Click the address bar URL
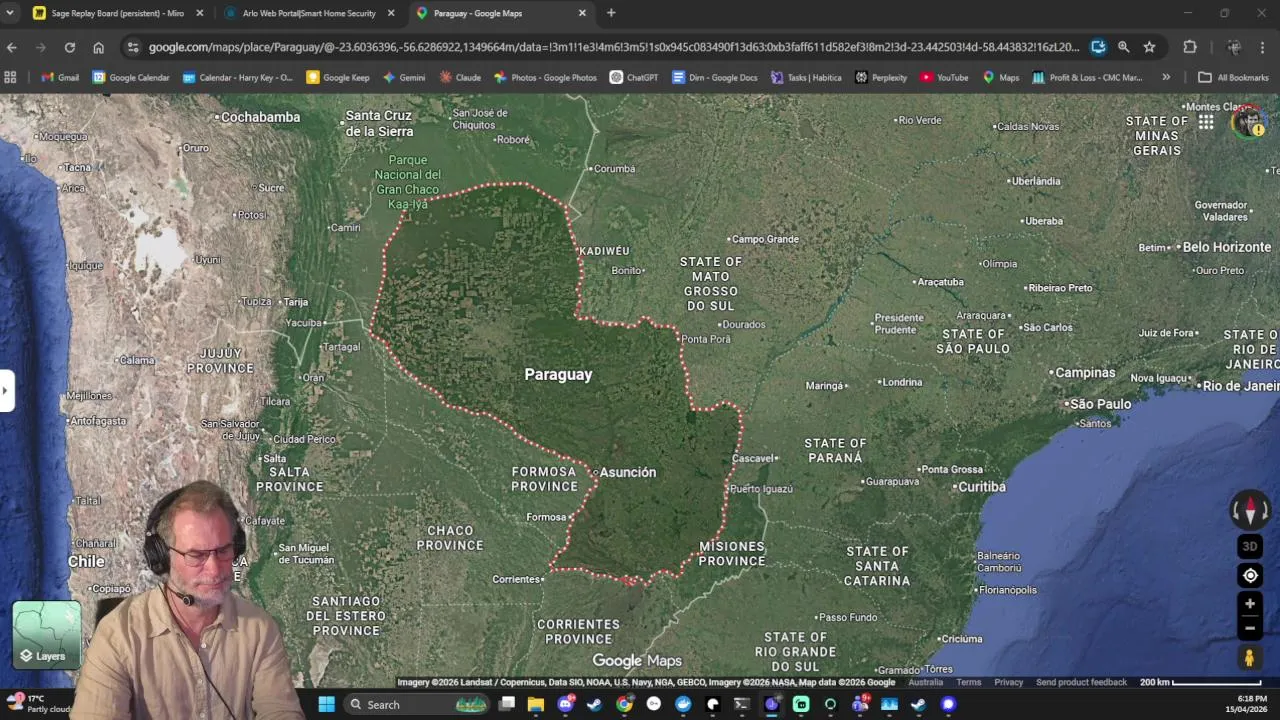This screenshot has width=1280, height=720. click(x=613, y=47)
